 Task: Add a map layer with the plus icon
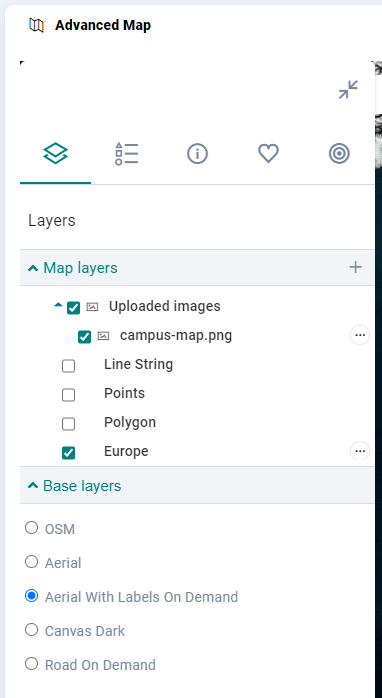355,268
